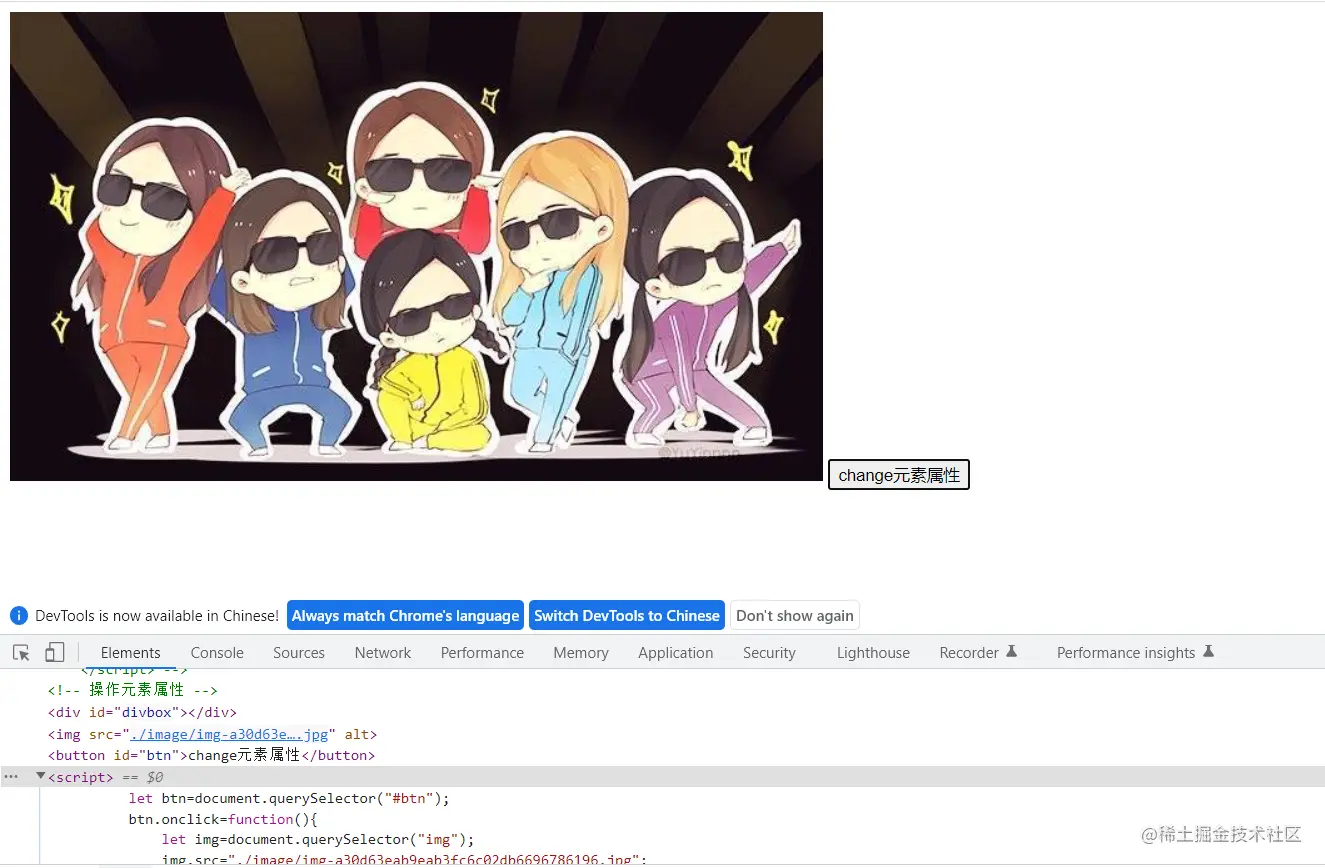Follow the ./image/img-a30d63e….jpg src link
1325x868 pixels.
tap(229, 734)
